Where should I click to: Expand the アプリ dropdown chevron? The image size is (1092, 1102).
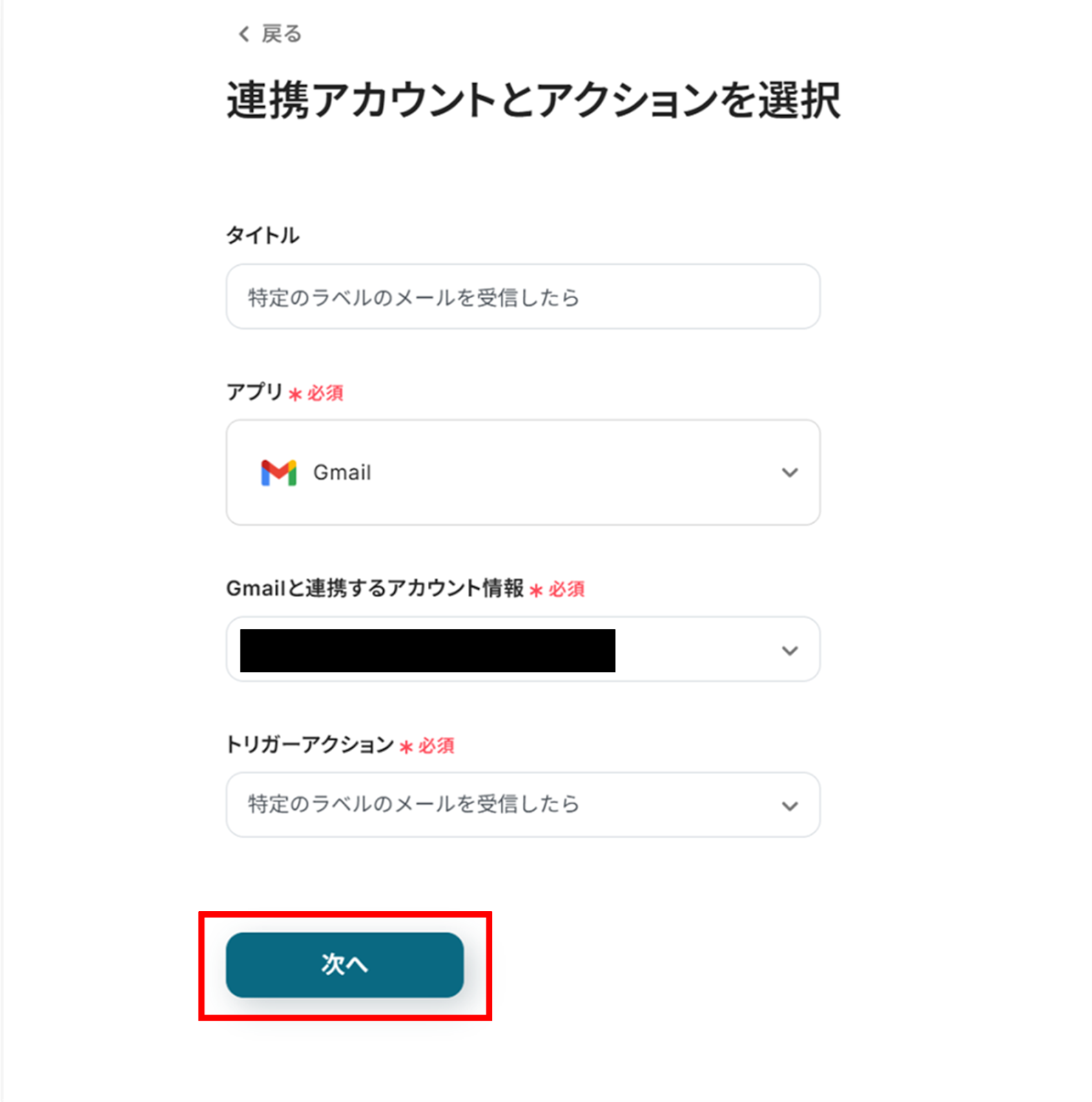790,472
